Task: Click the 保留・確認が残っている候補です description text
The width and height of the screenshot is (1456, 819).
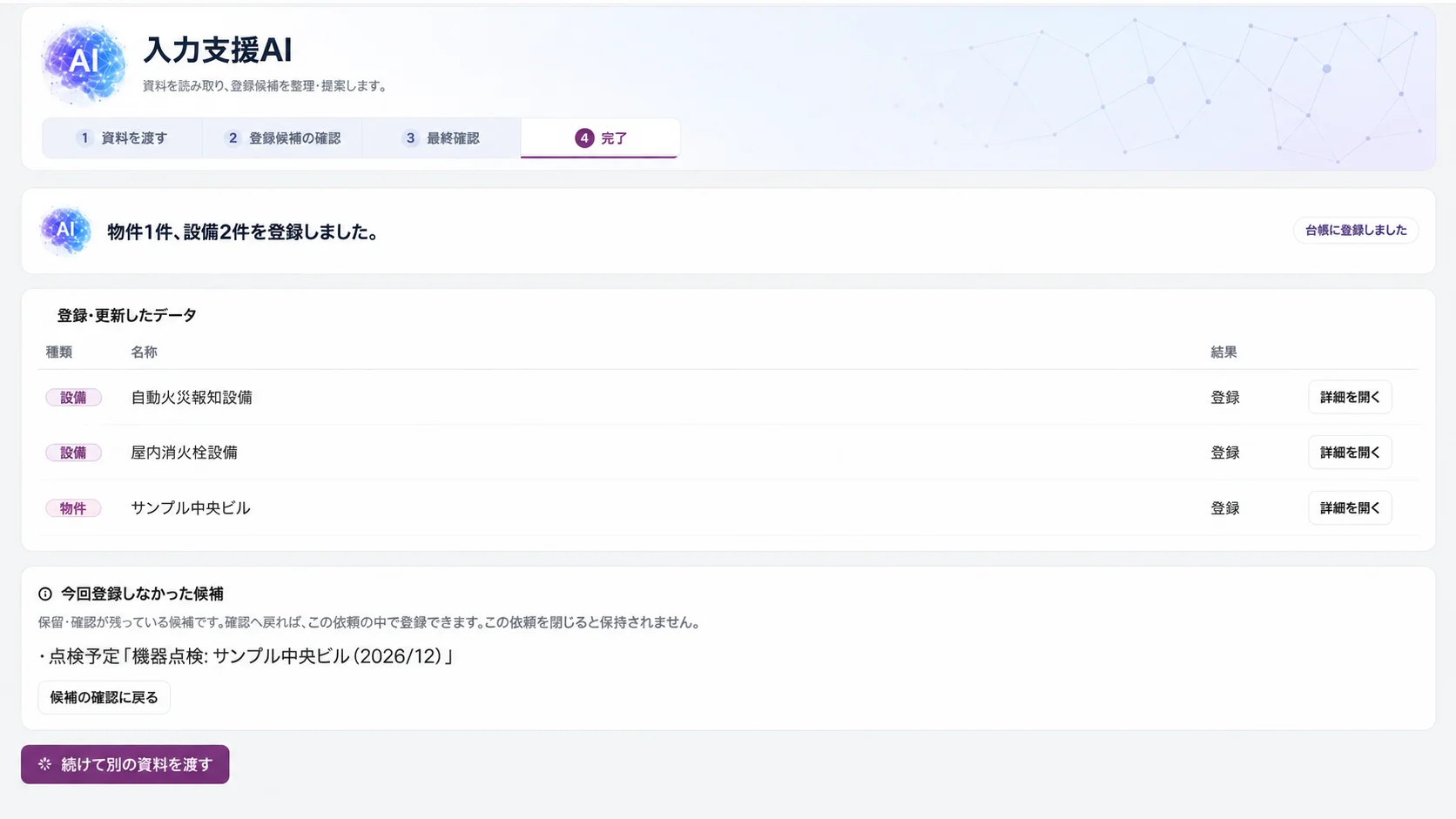Action: click(369, 623)
